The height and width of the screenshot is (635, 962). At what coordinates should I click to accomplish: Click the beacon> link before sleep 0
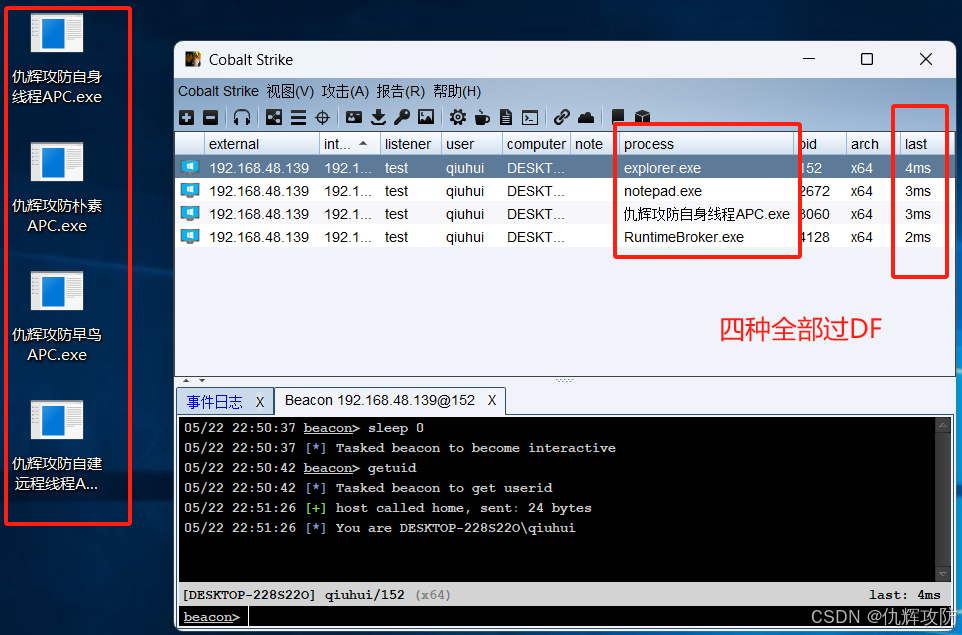coord(331,428)
